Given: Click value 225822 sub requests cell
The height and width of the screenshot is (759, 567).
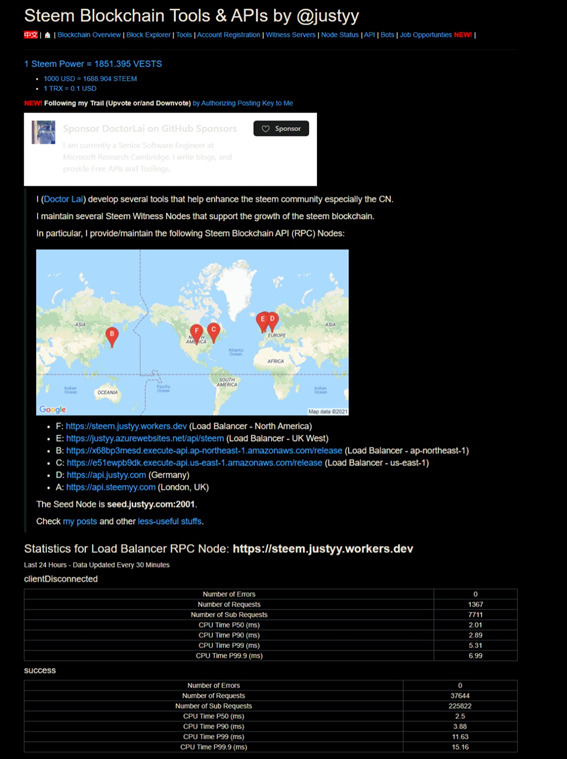Looking at the screenshot, I should 460,706.
